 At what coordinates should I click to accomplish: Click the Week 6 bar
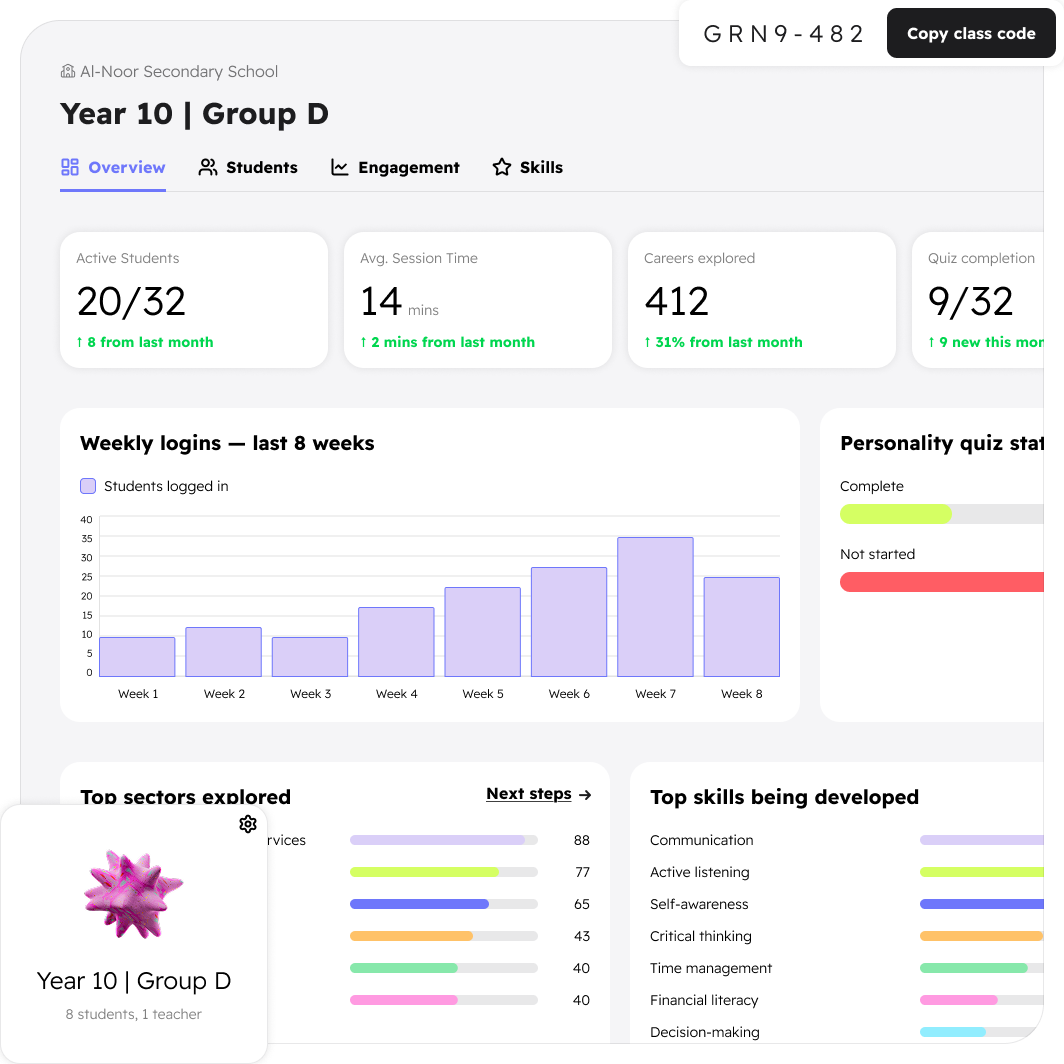tap(569, 622)
